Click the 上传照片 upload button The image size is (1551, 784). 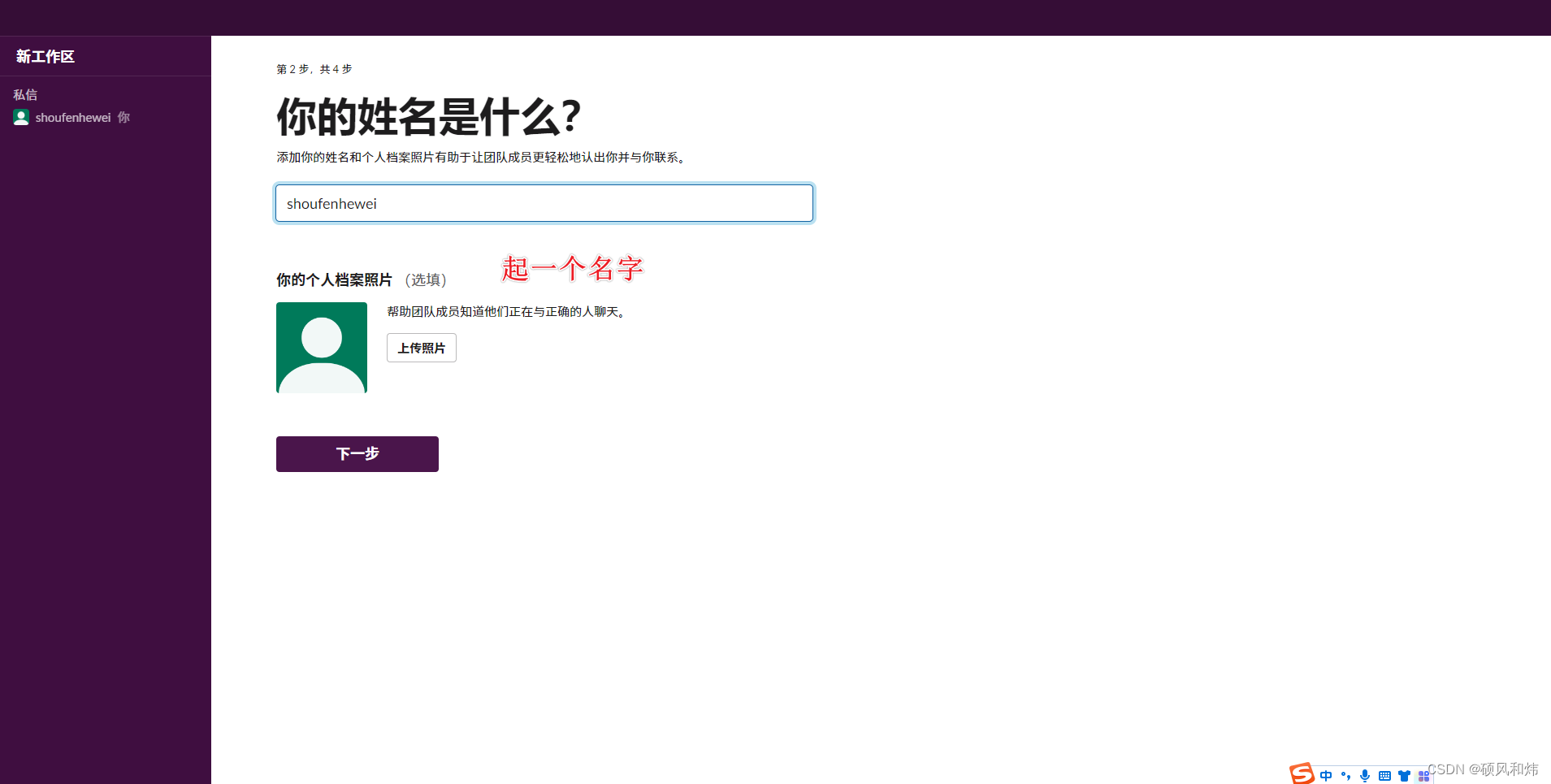(x=422, y=348)
